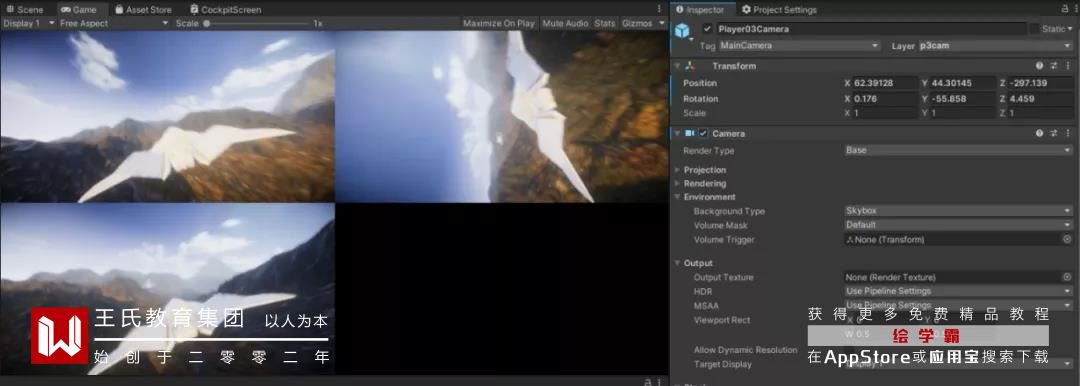The image size is (1080, 386).
Task: Open the Background Type dropdown
Action: pyautogui.click(x=959, y=211)
